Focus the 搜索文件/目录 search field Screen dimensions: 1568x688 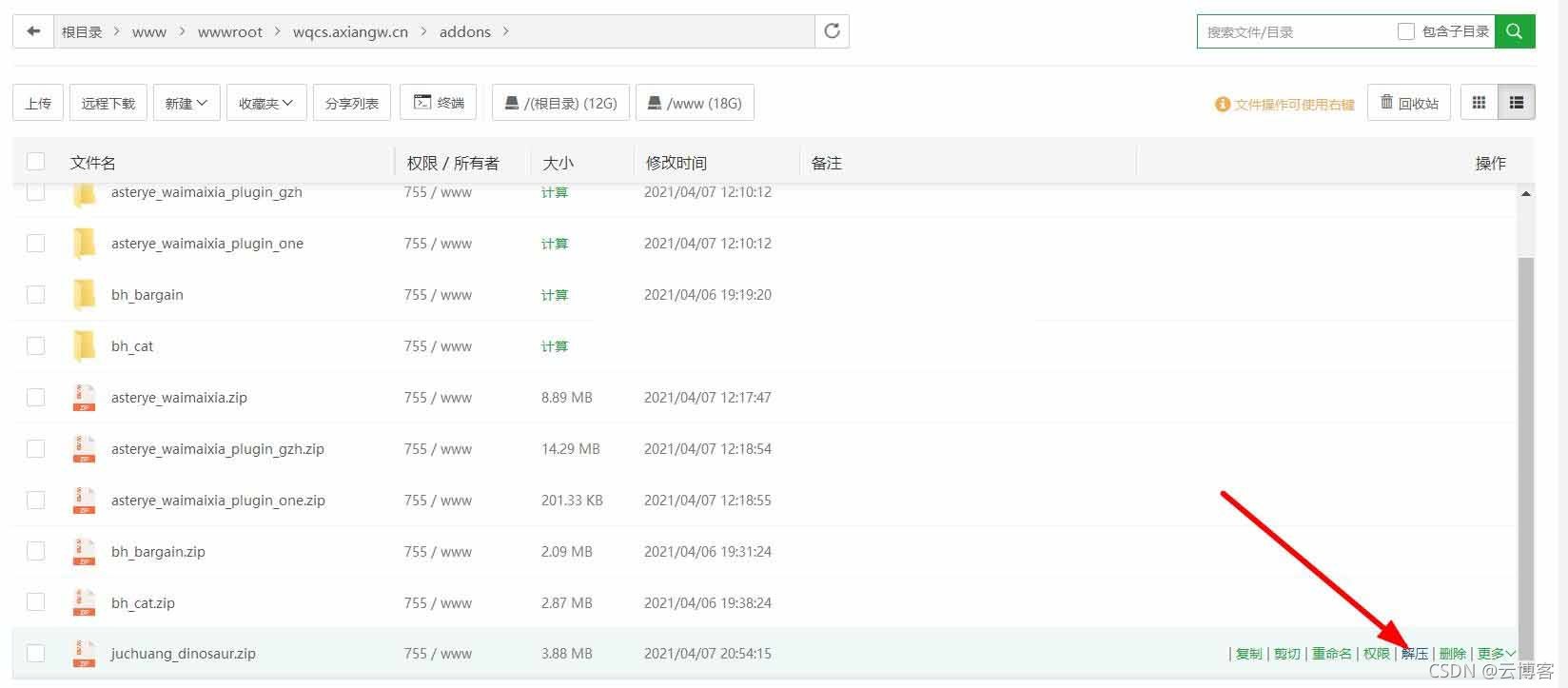click(x=1294, y=31)
